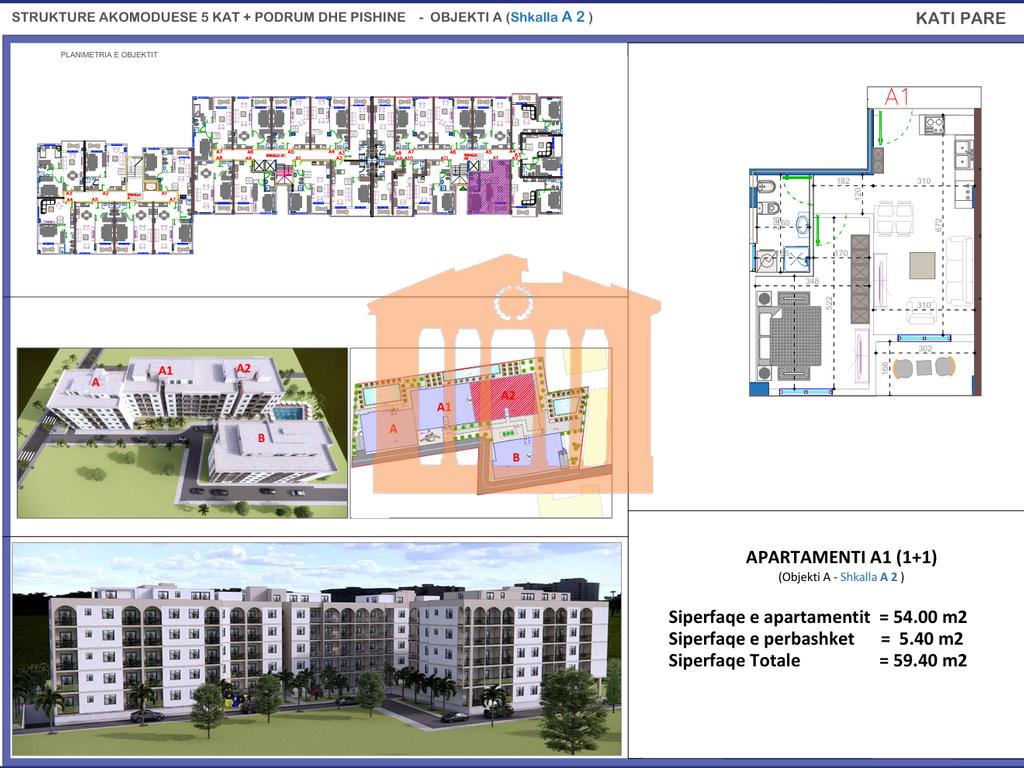Click the dining table with chairs in the apartment plan
Viewport: 1024px width, 768px height.
pos(895,219)
